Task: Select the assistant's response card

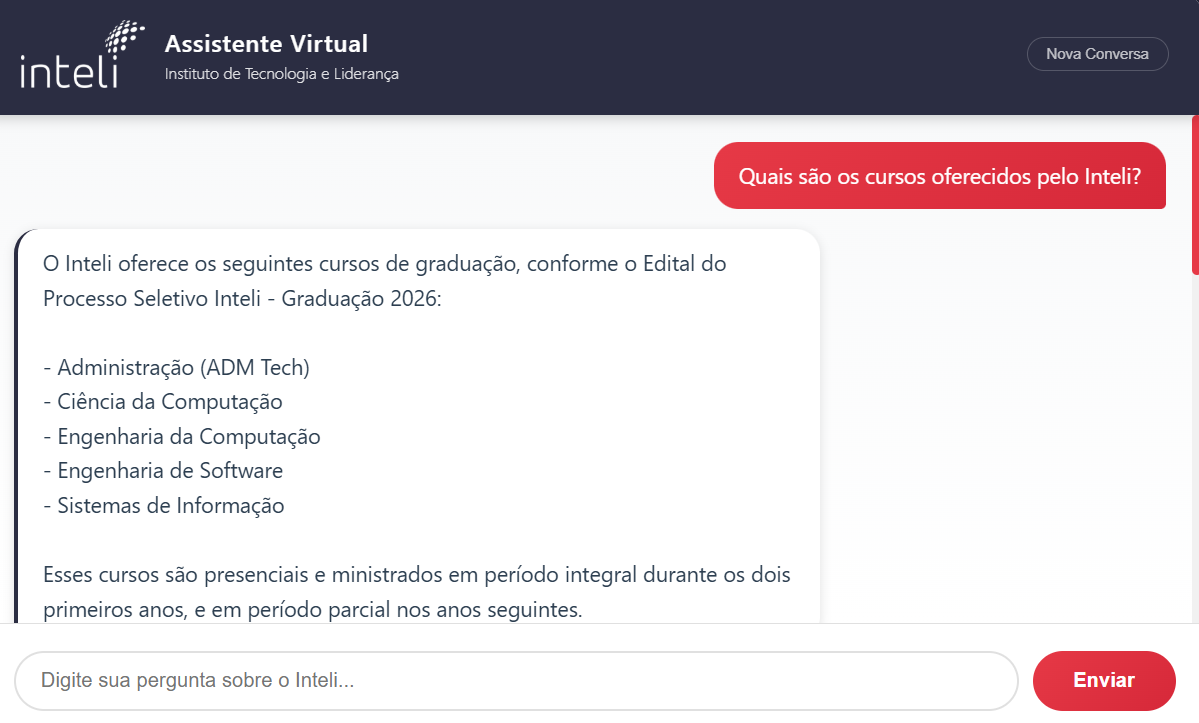Action: (417, 430)
